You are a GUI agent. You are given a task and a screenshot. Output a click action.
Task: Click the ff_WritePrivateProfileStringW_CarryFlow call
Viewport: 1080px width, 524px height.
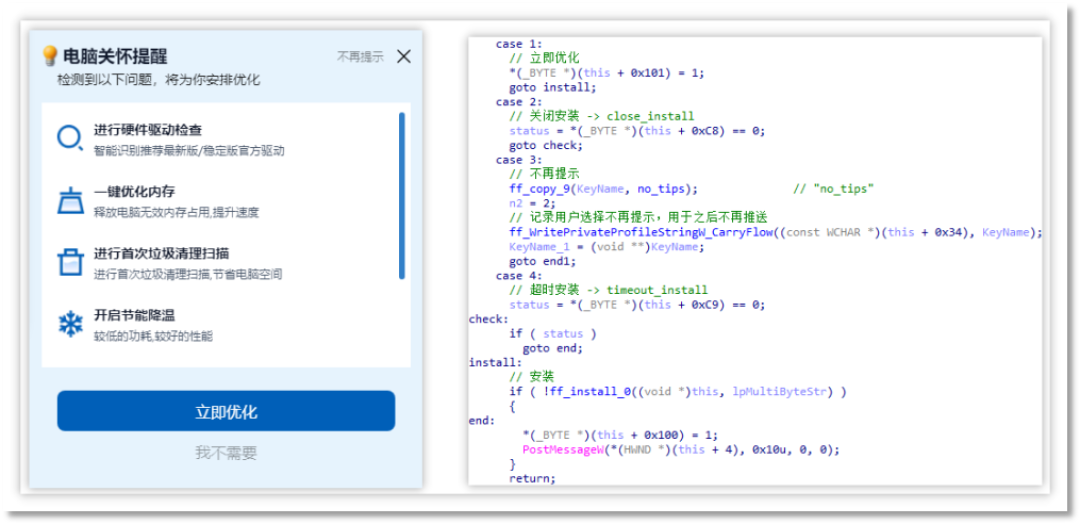click(x=776, y=232)
